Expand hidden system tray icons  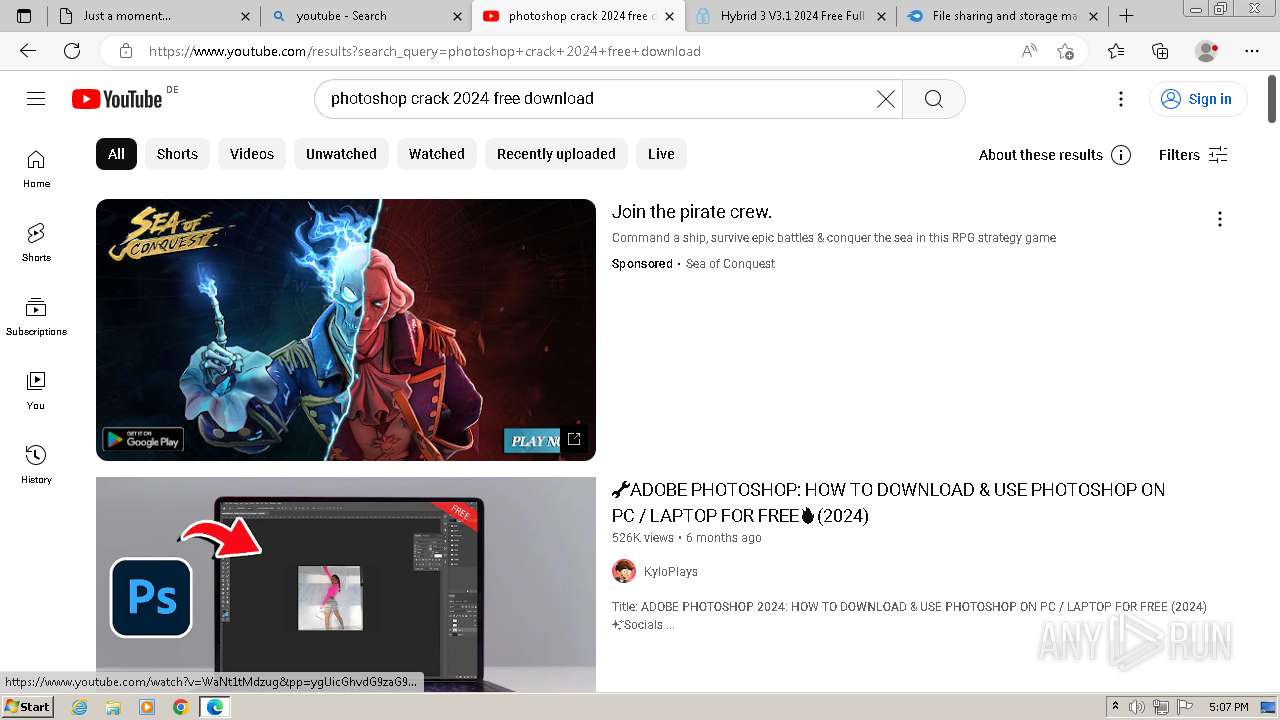click(x=1115, y=707)
